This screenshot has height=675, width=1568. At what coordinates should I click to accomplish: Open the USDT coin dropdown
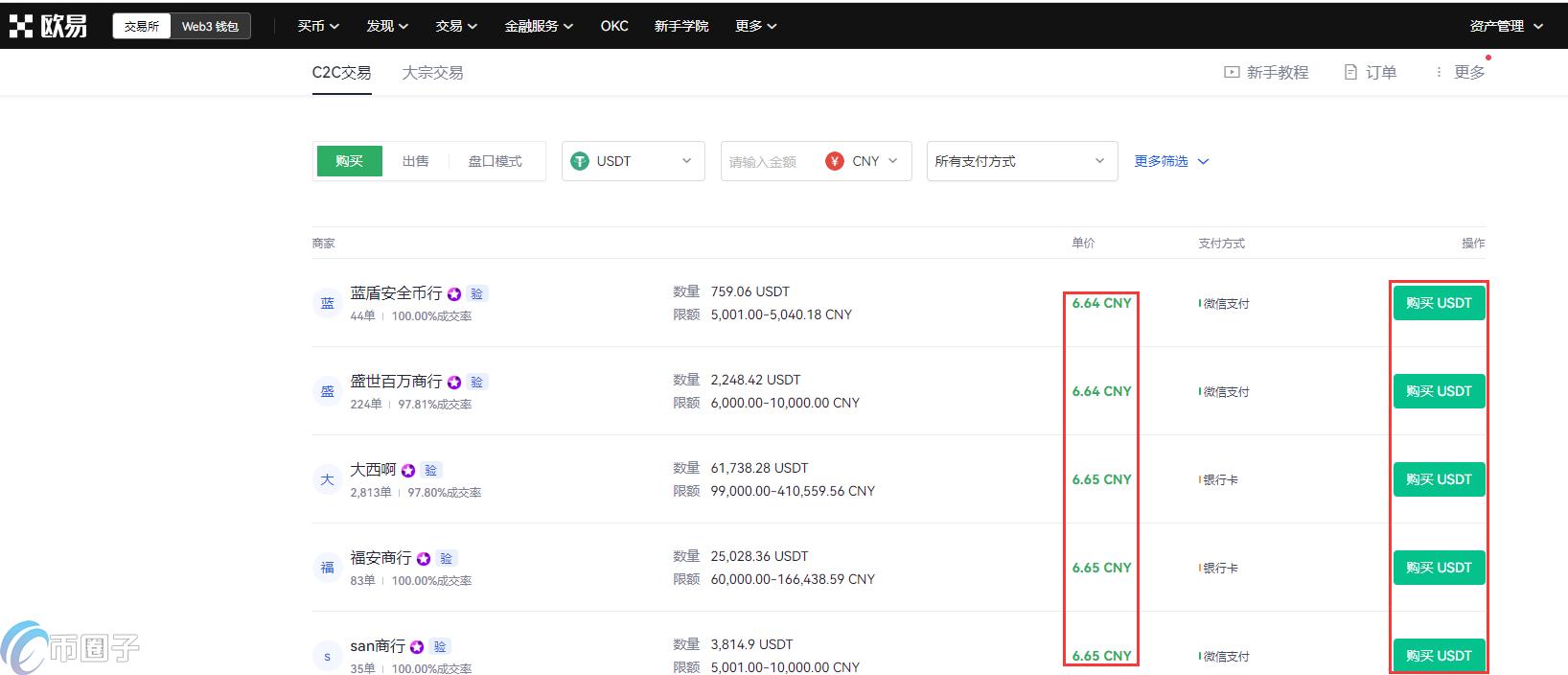(x=633, y=161)
